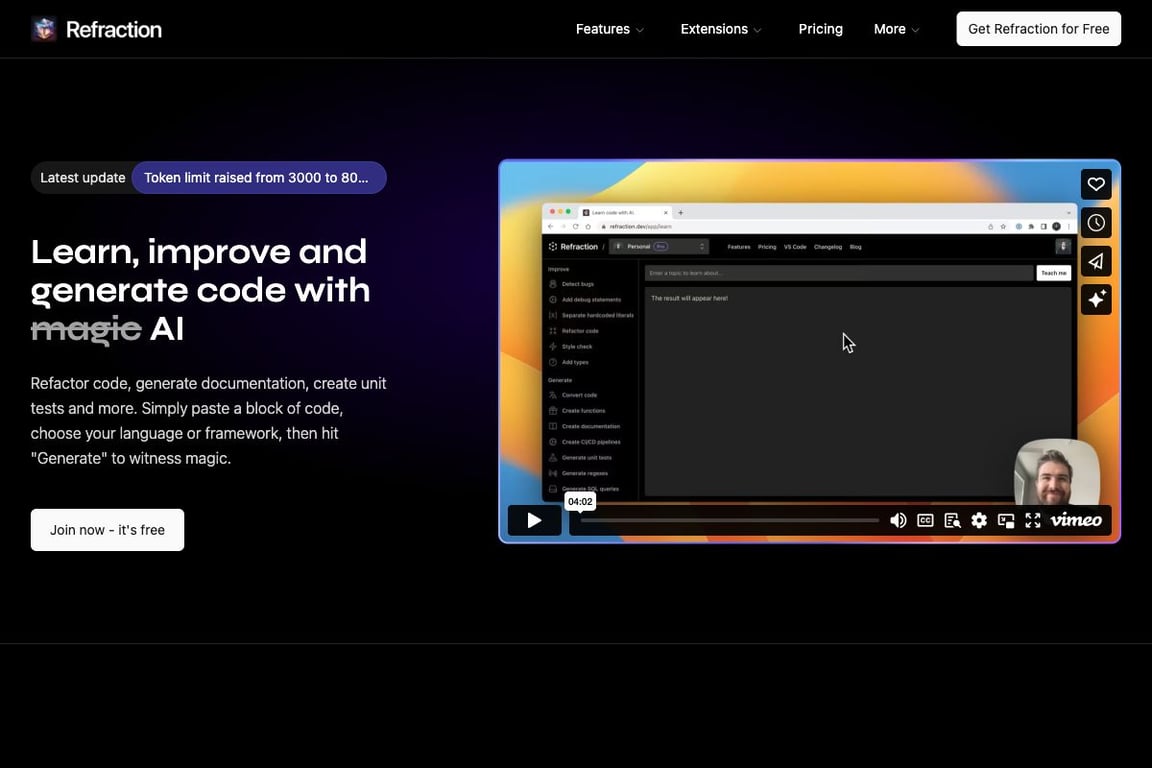
Task: Enter fullscreen video mode
Action: [1032, 520]
